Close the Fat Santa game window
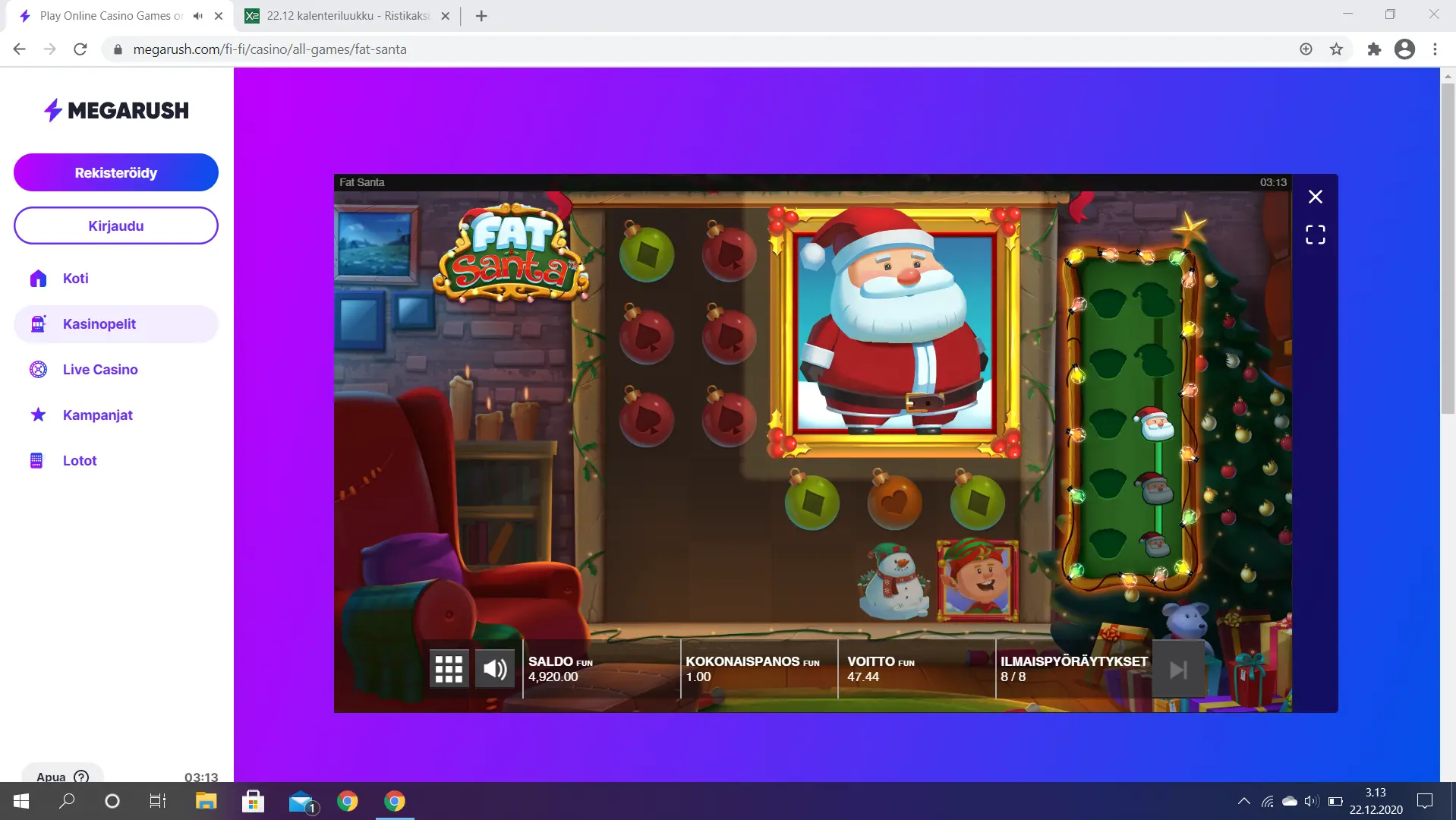The width and height of the screenshot is (1456, 820). click(x=1316, y=197)
